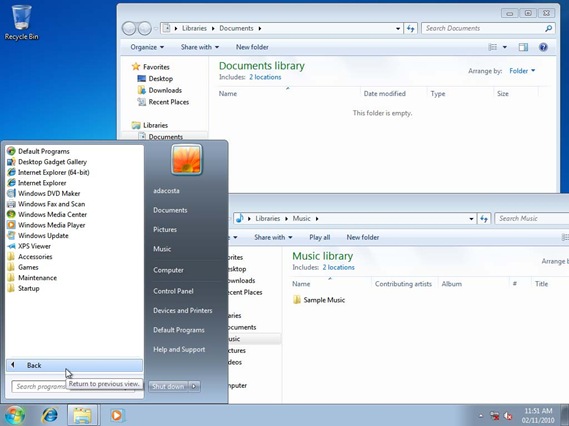
Task: Click the Windows Start orb
Action: [14, 415]
